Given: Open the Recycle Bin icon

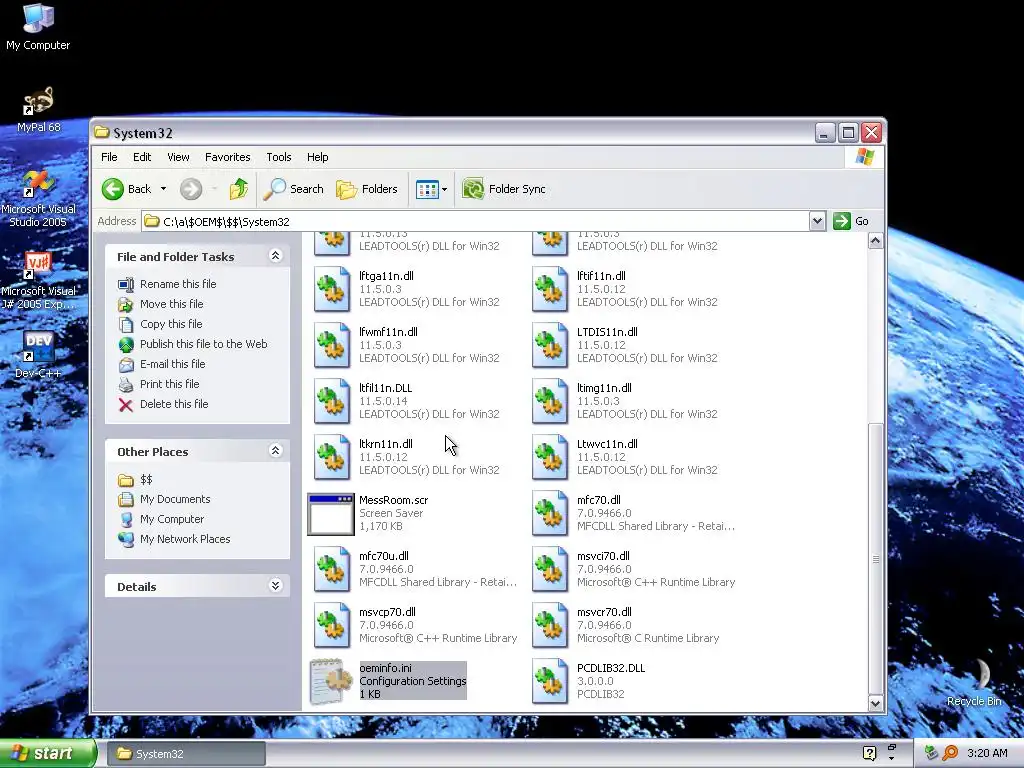Looking at the screenshot, I should [x=974, y=682].
